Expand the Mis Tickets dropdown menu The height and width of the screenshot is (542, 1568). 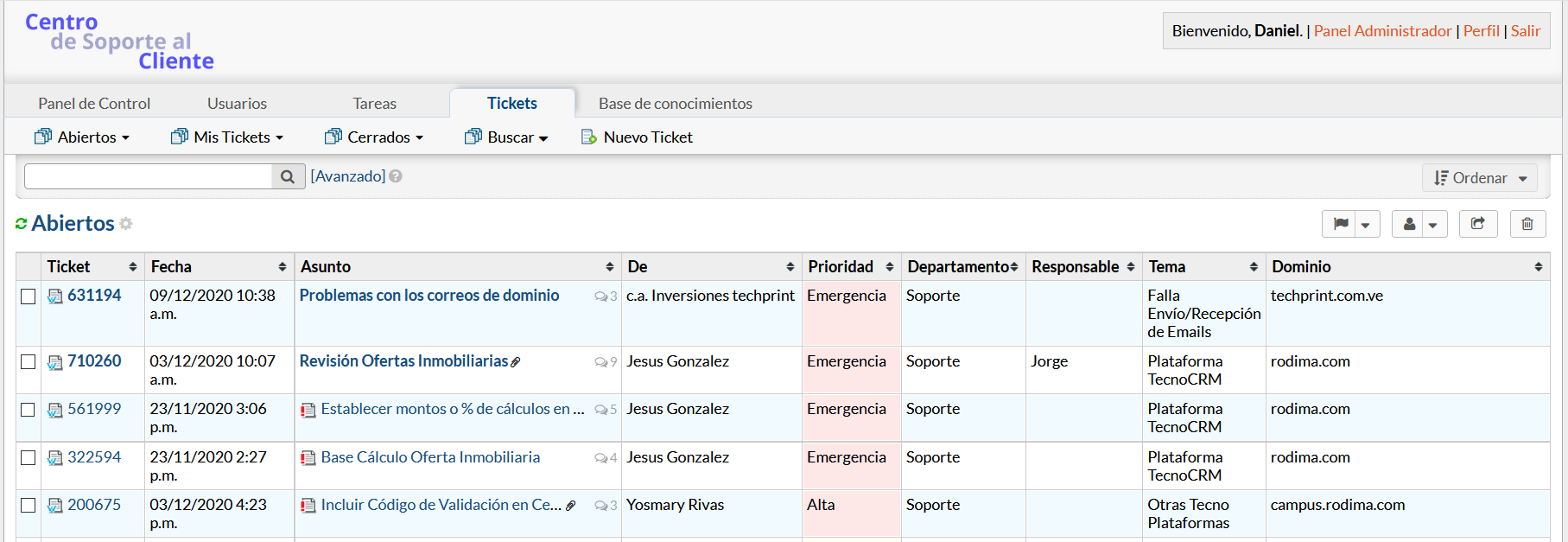(227, 137)
